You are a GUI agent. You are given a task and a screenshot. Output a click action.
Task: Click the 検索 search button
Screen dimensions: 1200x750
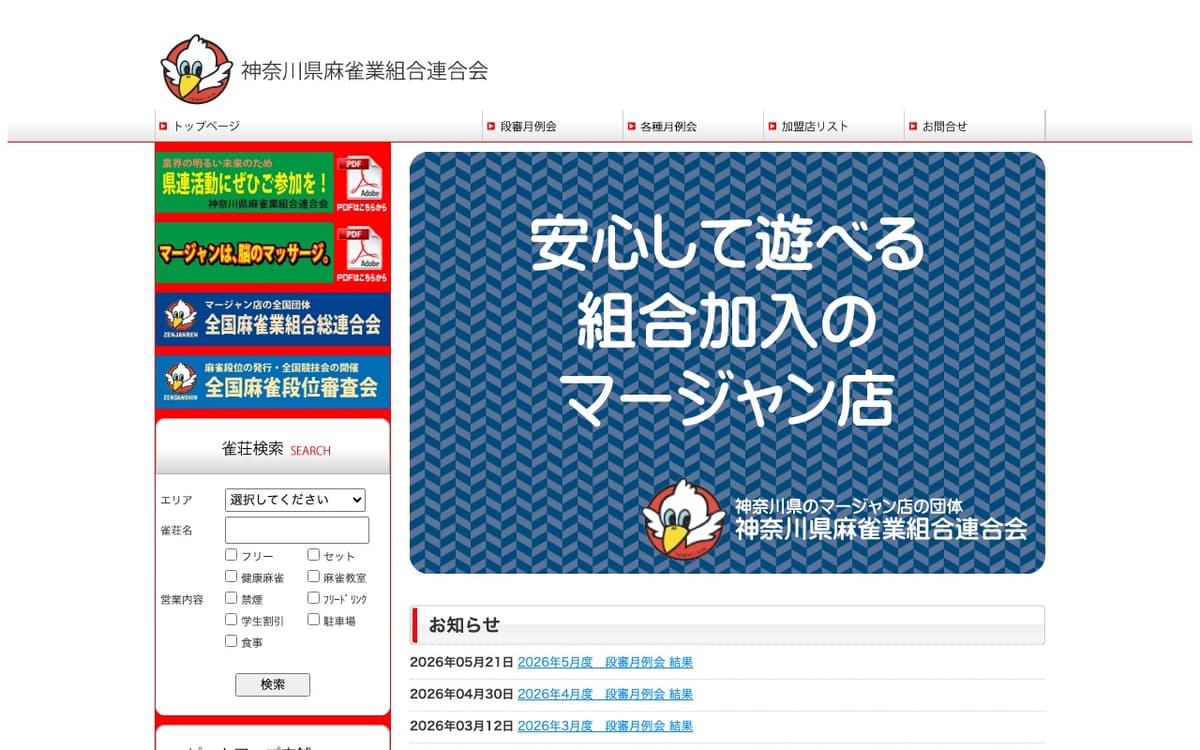[x=272, y=685]
